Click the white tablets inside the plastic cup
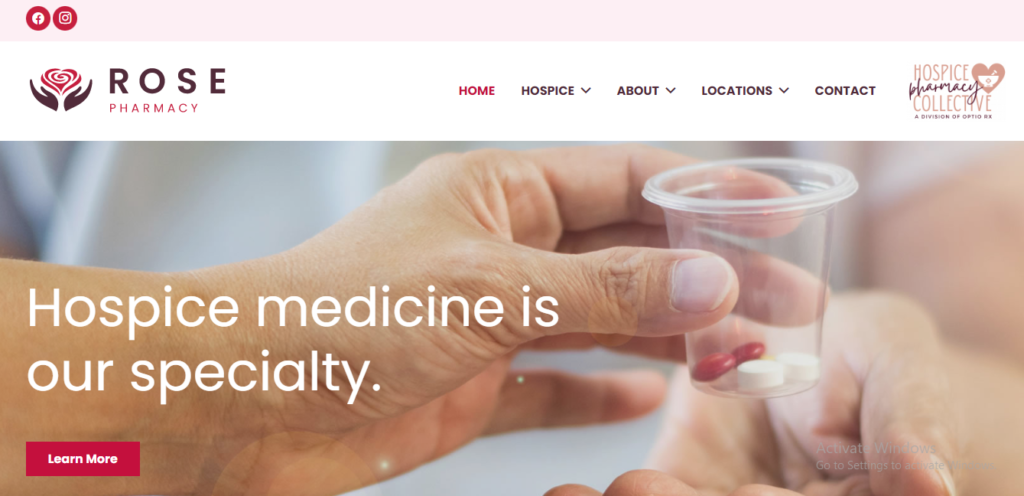 click(778, 371)
